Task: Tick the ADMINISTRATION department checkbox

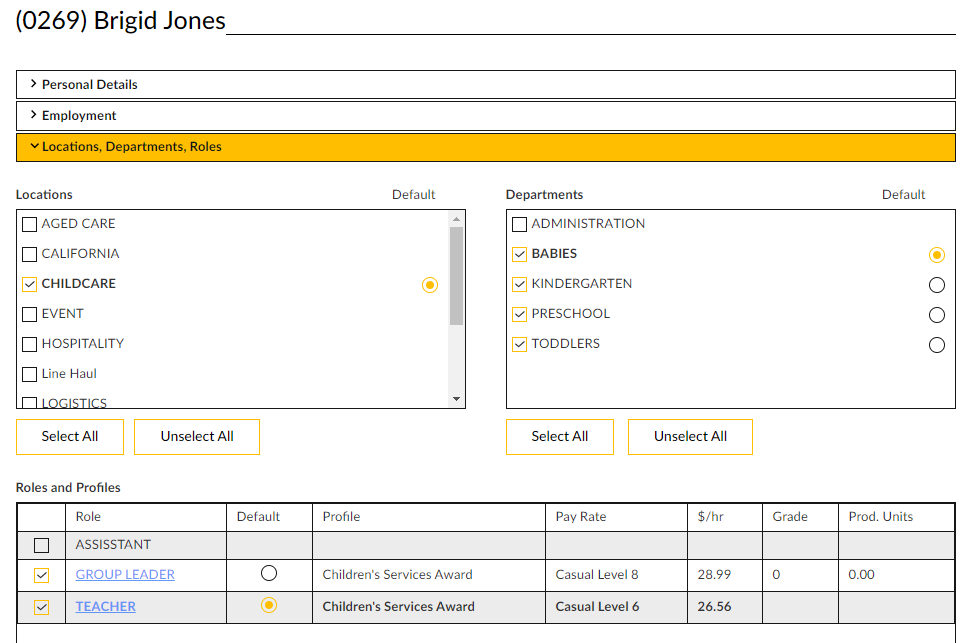Action: coord(519,224)
